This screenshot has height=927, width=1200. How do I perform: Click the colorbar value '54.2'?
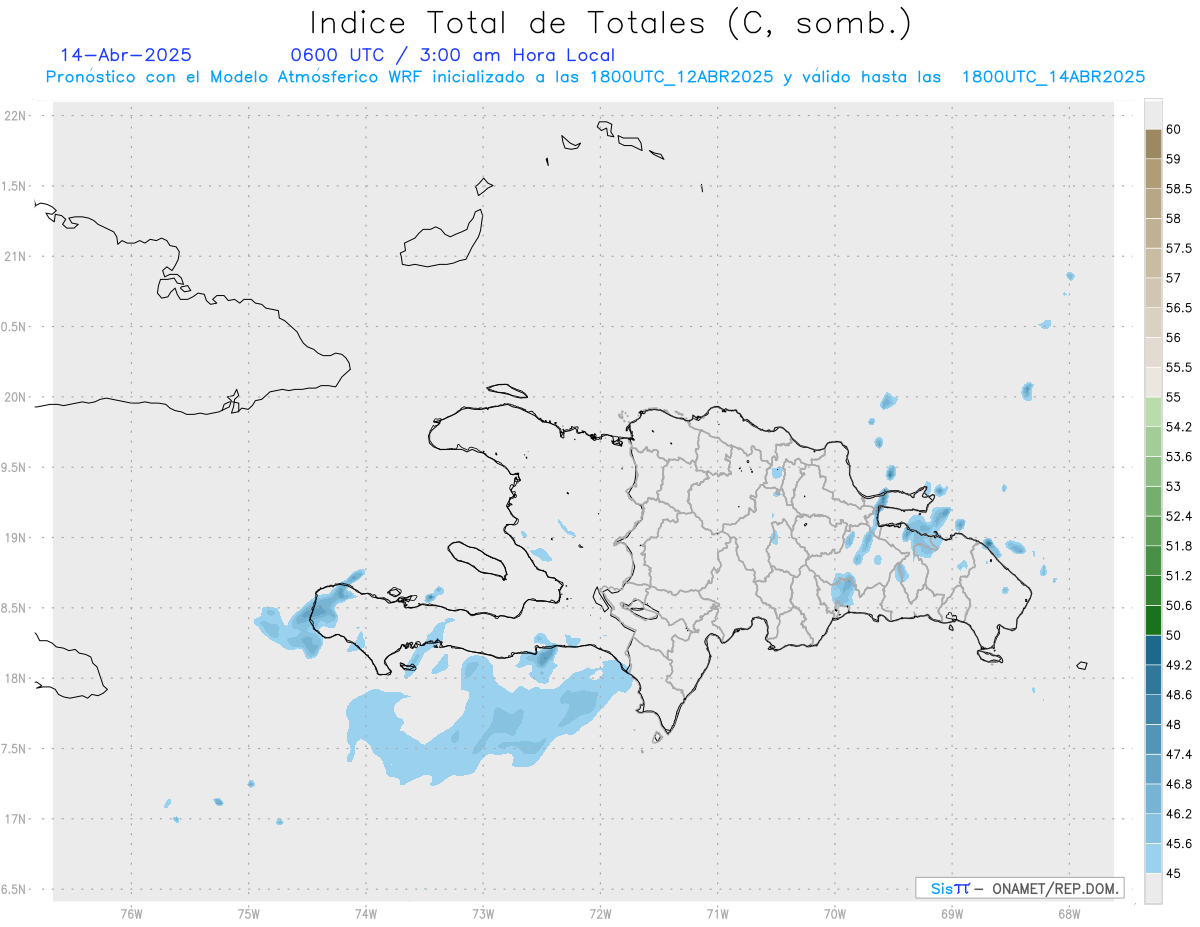pyautogui.click(x=1178, y=427)
